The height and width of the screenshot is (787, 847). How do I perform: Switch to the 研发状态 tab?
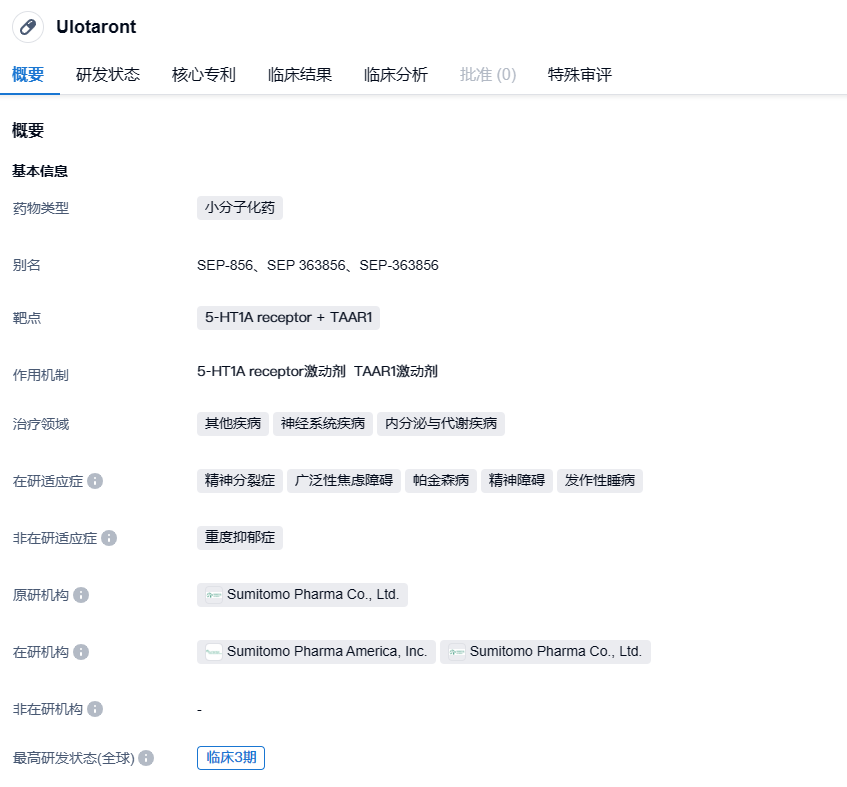108,75
